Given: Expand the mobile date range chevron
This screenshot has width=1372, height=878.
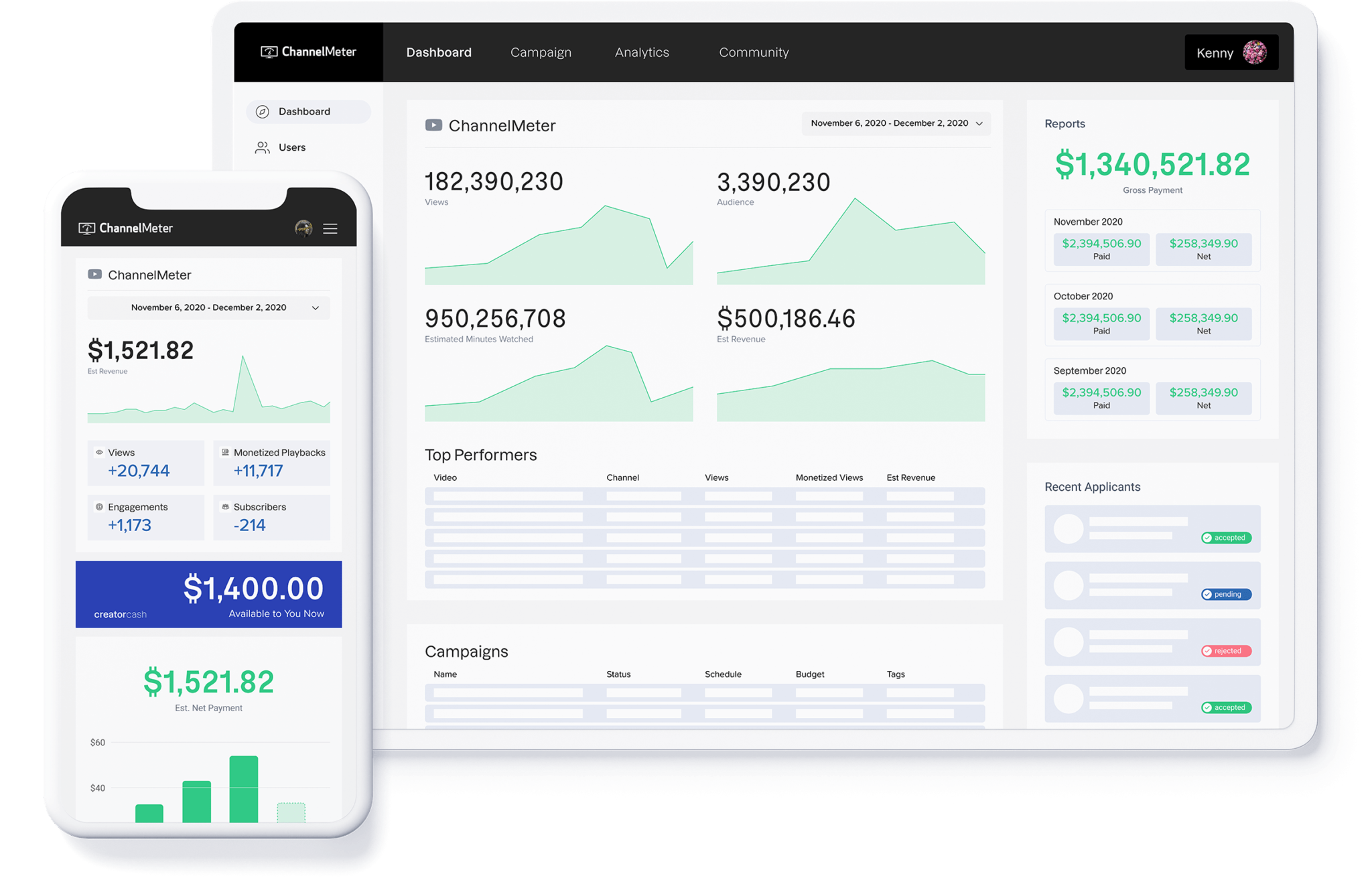Looking at the screenshot, I should coord(316,308).
